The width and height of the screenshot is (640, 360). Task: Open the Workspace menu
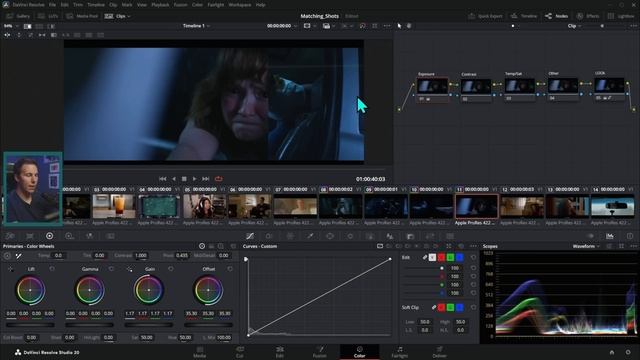240,5
